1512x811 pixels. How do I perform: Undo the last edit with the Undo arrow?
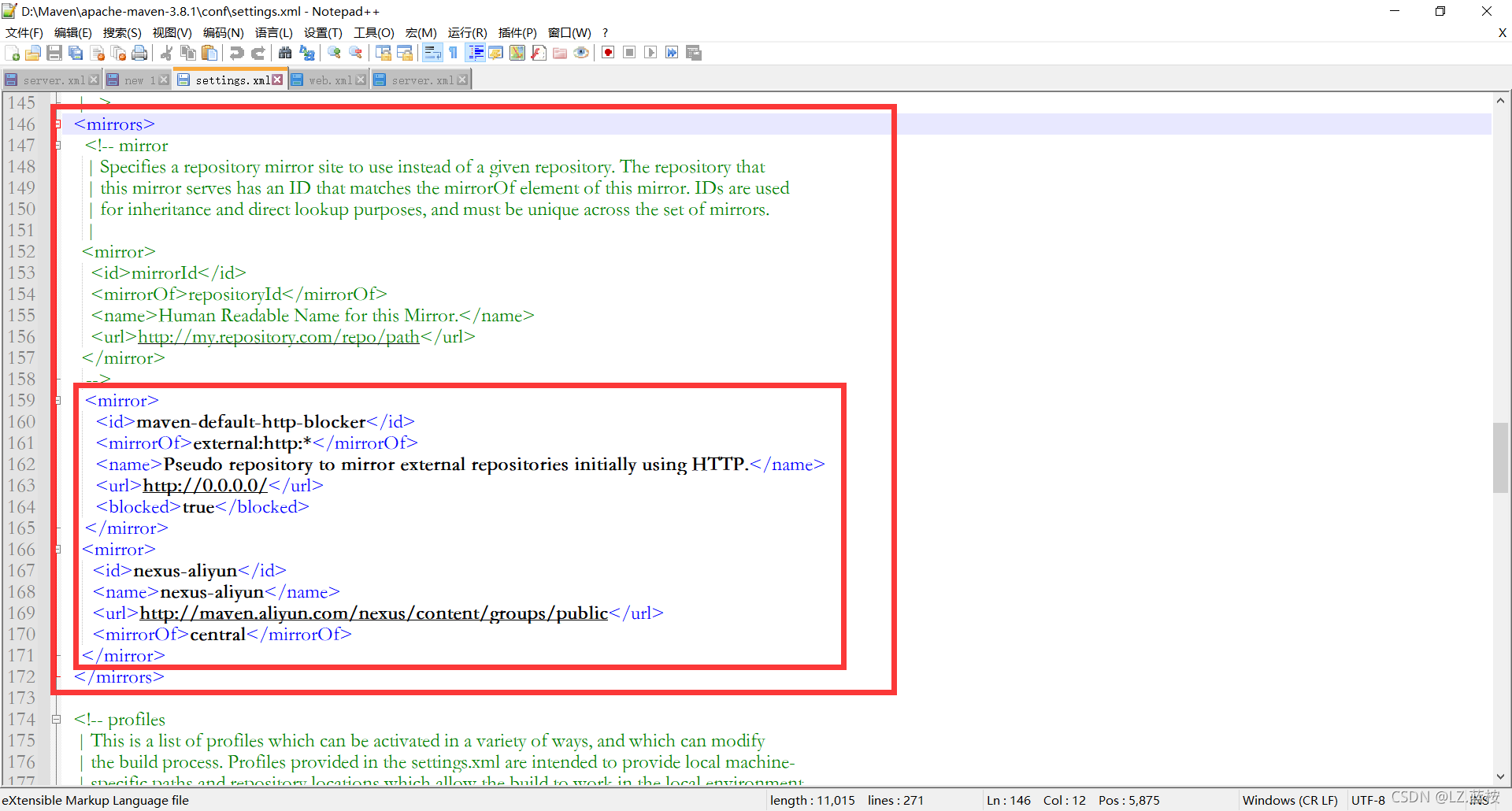point(236,53)
